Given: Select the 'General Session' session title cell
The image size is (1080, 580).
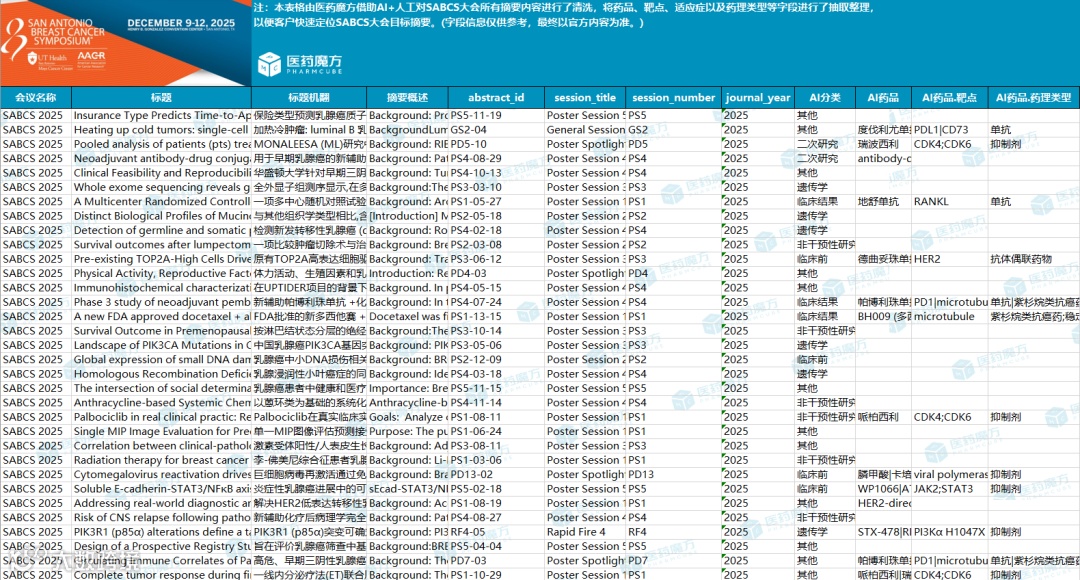Looking at the screenshot, I should [x=585, y=130].
